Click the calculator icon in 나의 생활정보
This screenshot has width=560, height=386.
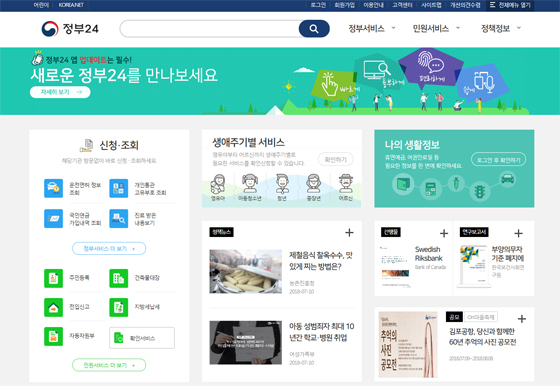(431, 189)
